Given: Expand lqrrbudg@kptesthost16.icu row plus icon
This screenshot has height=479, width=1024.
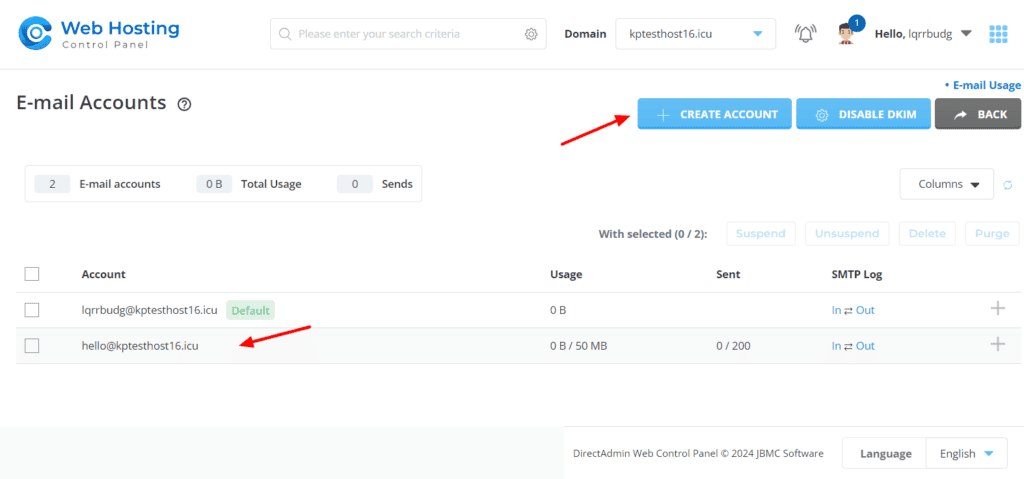Looking at the screenshot, I should click(x=997, y=308).
